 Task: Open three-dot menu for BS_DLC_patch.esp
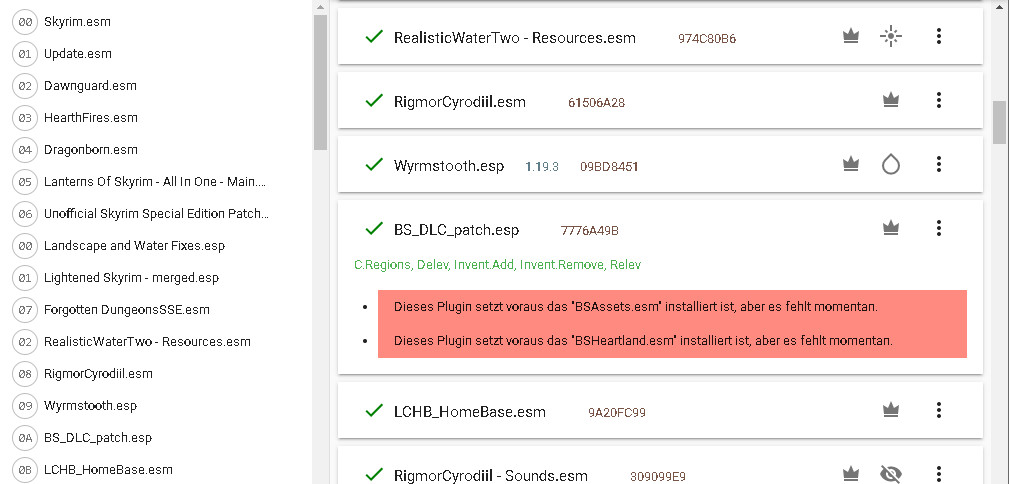pos(938,228)
